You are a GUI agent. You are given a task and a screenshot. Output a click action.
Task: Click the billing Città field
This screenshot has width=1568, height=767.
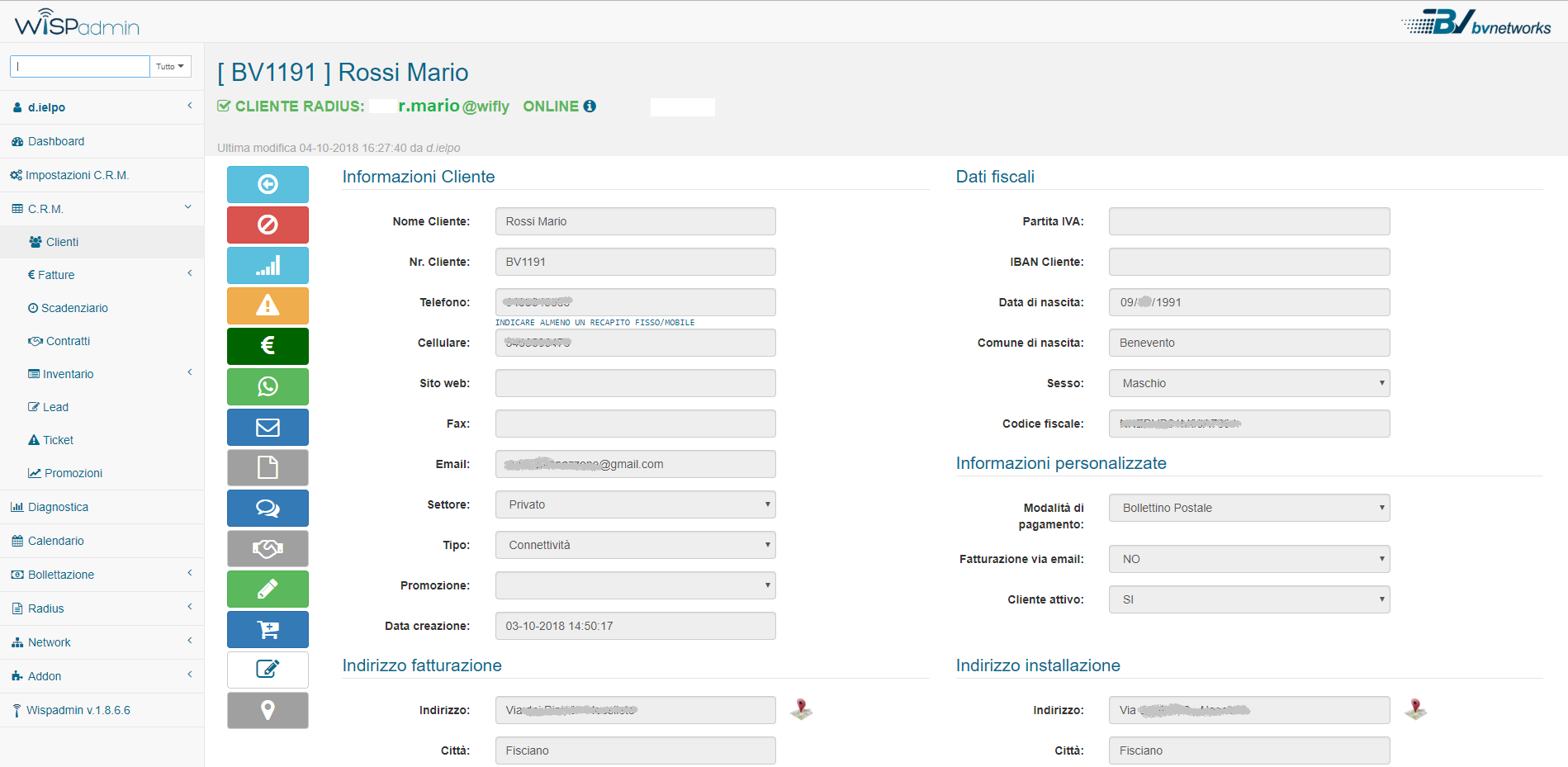635,750
